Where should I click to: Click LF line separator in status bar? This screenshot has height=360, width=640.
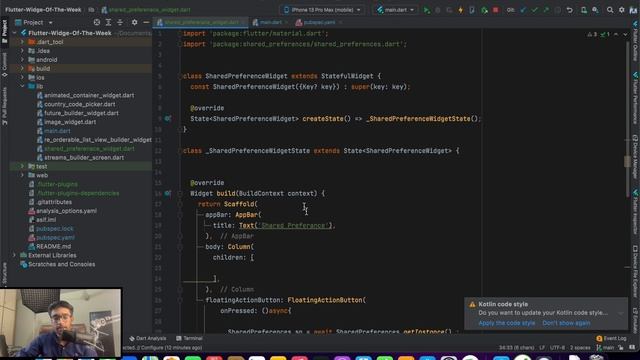tap(542, 348)
